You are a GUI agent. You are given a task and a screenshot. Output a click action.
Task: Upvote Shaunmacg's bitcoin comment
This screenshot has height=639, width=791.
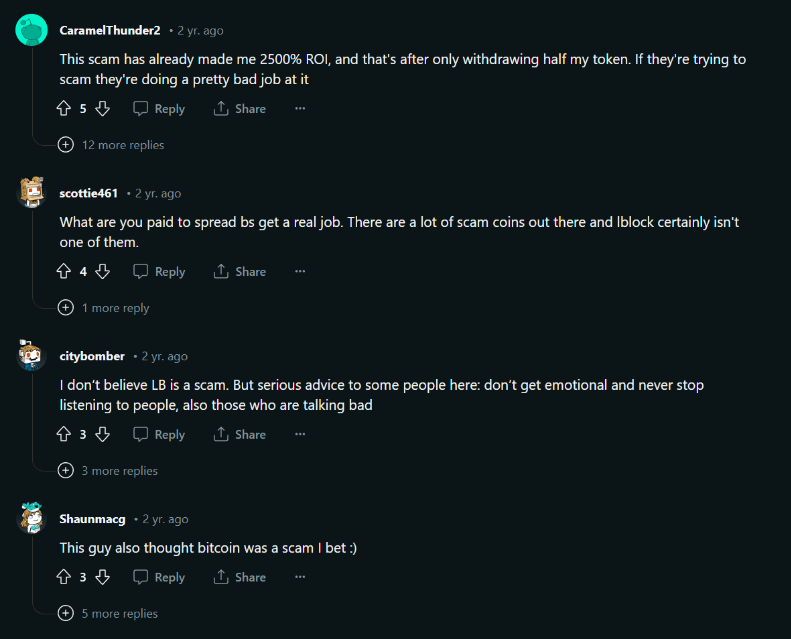pyautogui.click(x=65, y=577)
